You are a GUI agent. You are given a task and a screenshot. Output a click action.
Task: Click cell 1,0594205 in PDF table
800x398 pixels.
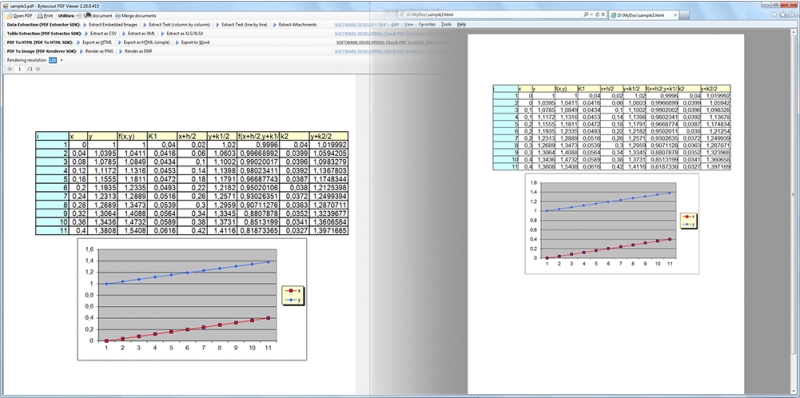click(x=329, y=153)
